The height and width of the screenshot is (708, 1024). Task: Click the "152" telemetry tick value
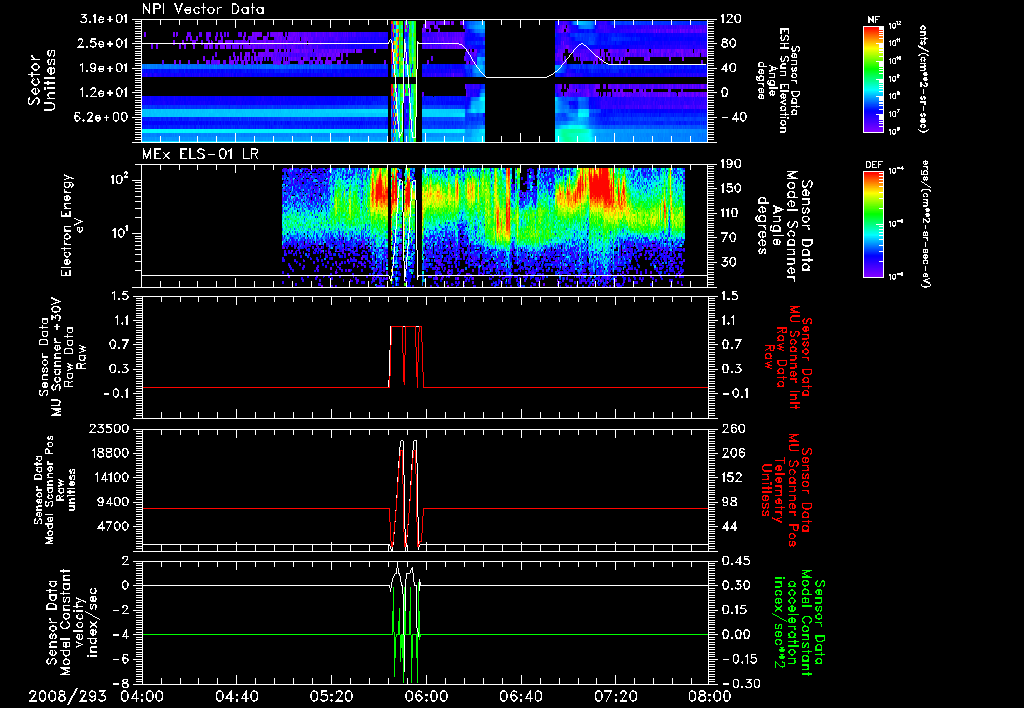[731, 477]
